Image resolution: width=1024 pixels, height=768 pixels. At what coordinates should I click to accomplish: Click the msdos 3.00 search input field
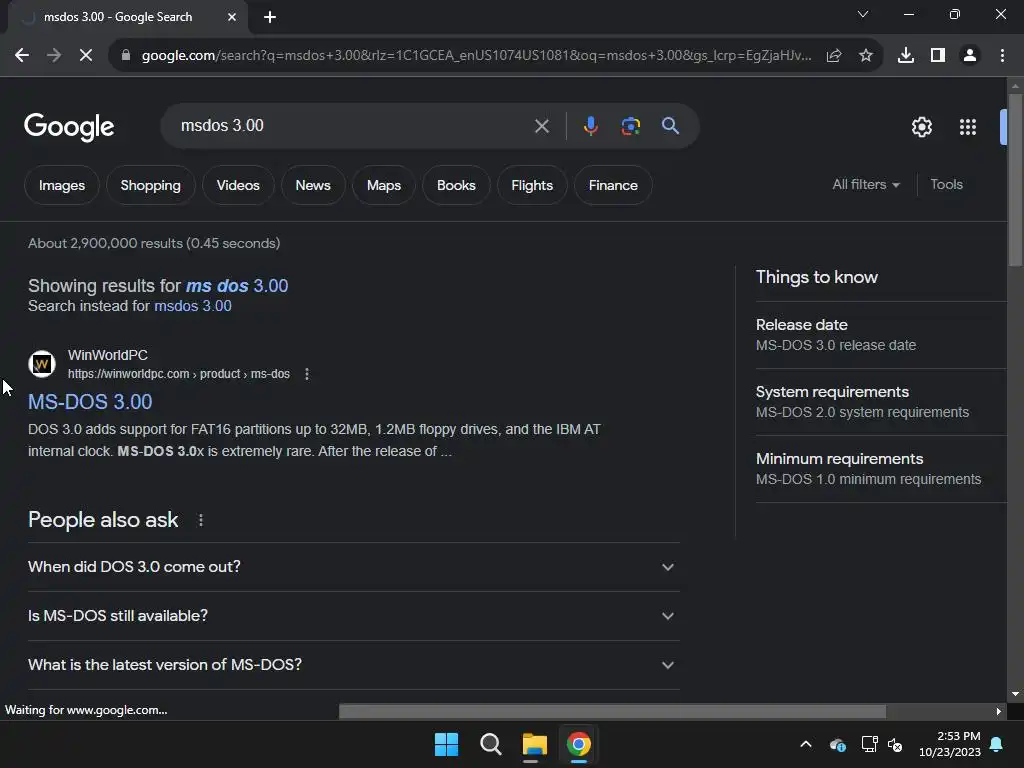point(353,125)
